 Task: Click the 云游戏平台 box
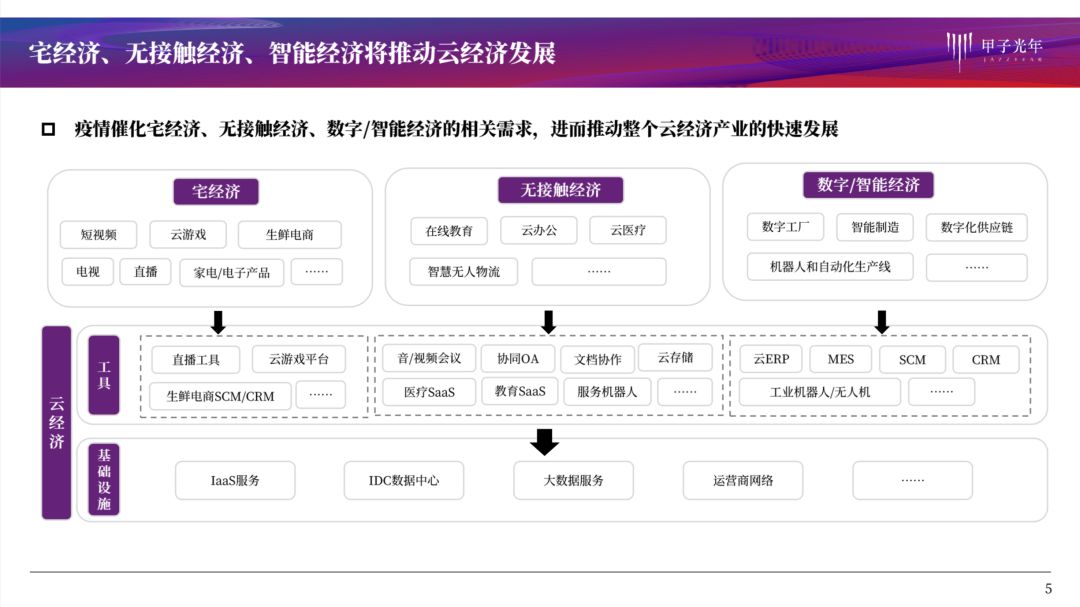(x=299, y=359)
